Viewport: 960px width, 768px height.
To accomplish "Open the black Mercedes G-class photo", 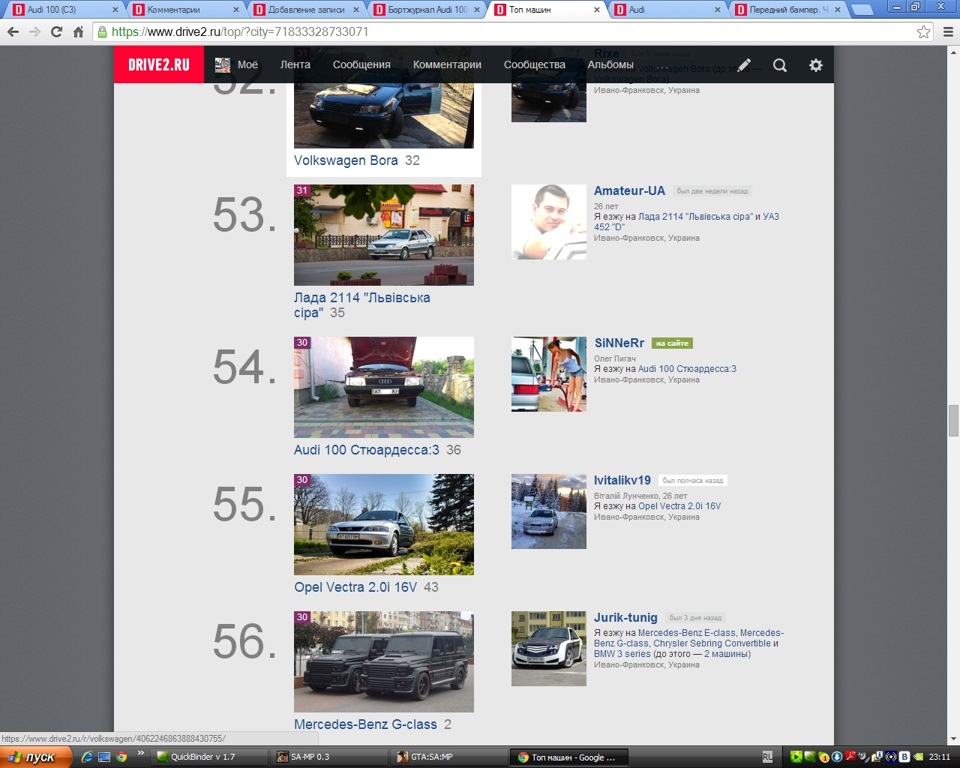I will 384,661.
